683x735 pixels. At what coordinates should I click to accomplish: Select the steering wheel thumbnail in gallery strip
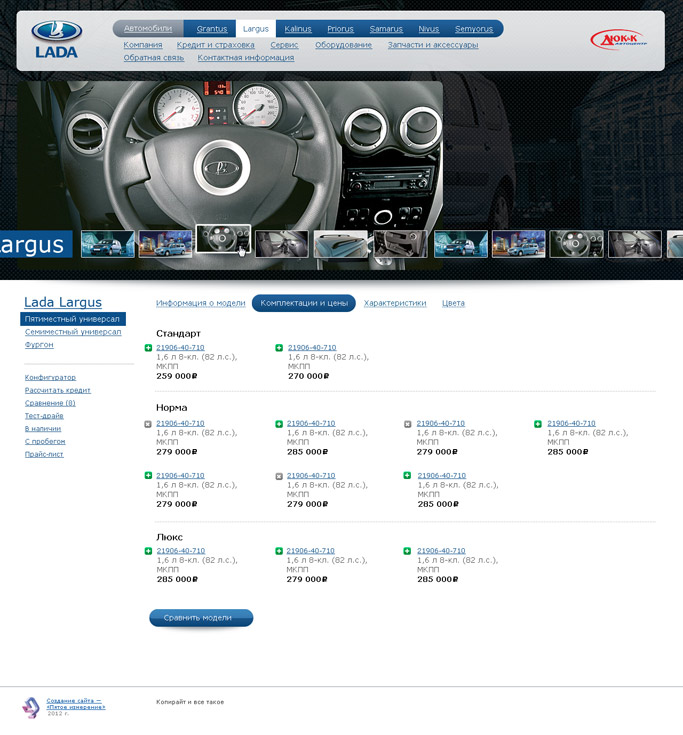coord(223,239)
